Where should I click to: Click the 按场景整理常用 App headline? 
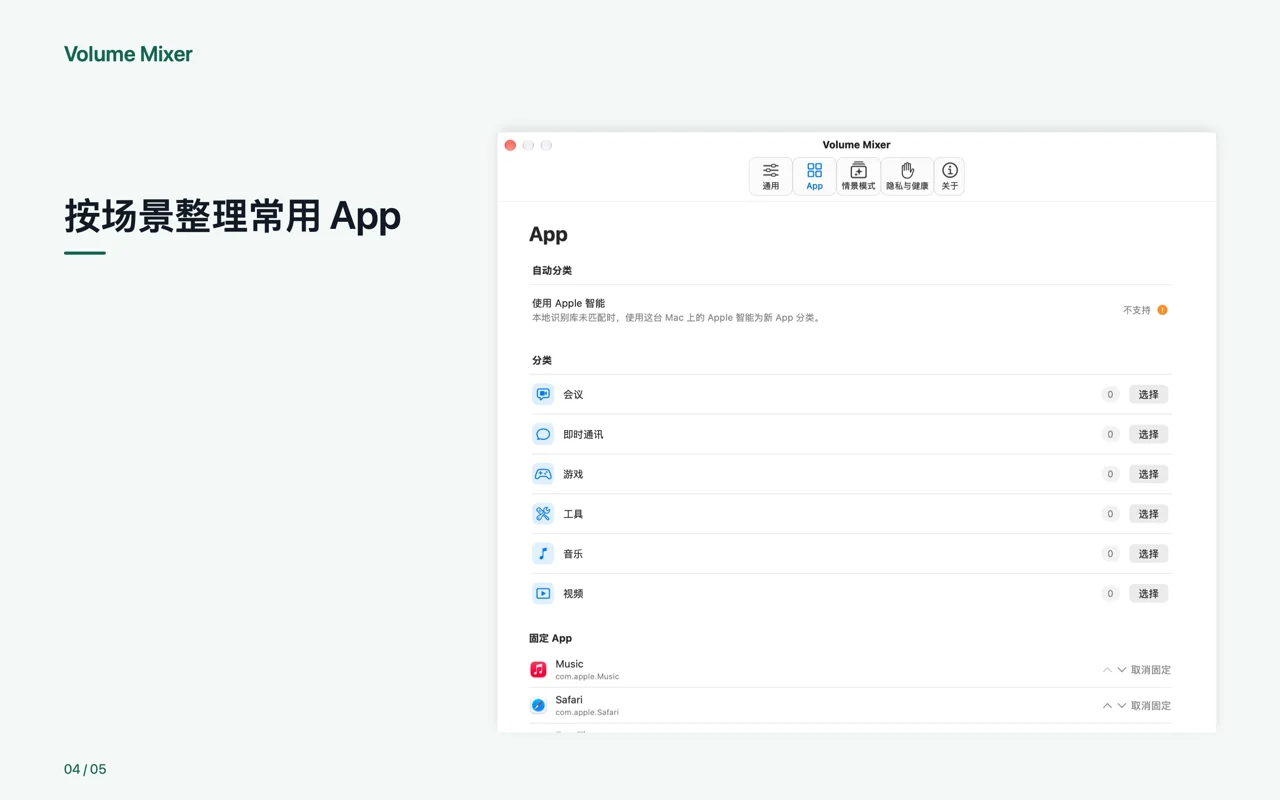(x=232, y=216)
